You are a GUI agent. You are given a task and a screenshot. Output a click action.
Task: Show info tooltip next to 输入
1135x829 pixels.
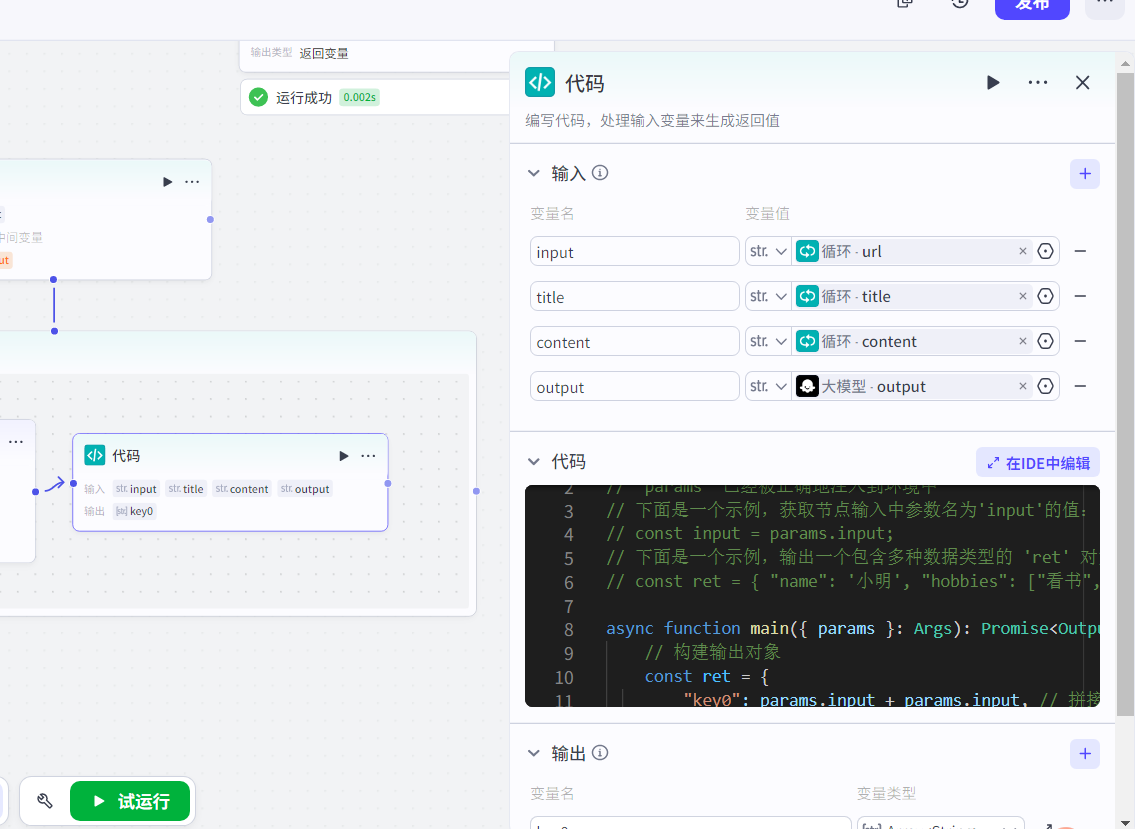click(x=600, y=173)
